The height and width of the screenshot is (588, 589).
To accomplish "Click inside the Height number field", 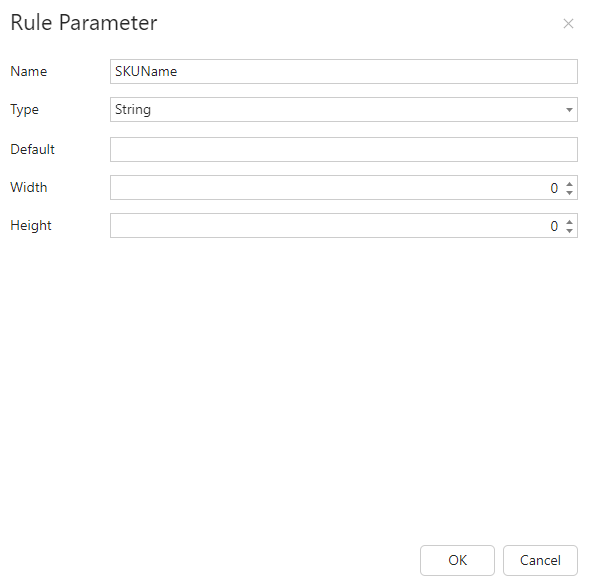I will [336, 225].
